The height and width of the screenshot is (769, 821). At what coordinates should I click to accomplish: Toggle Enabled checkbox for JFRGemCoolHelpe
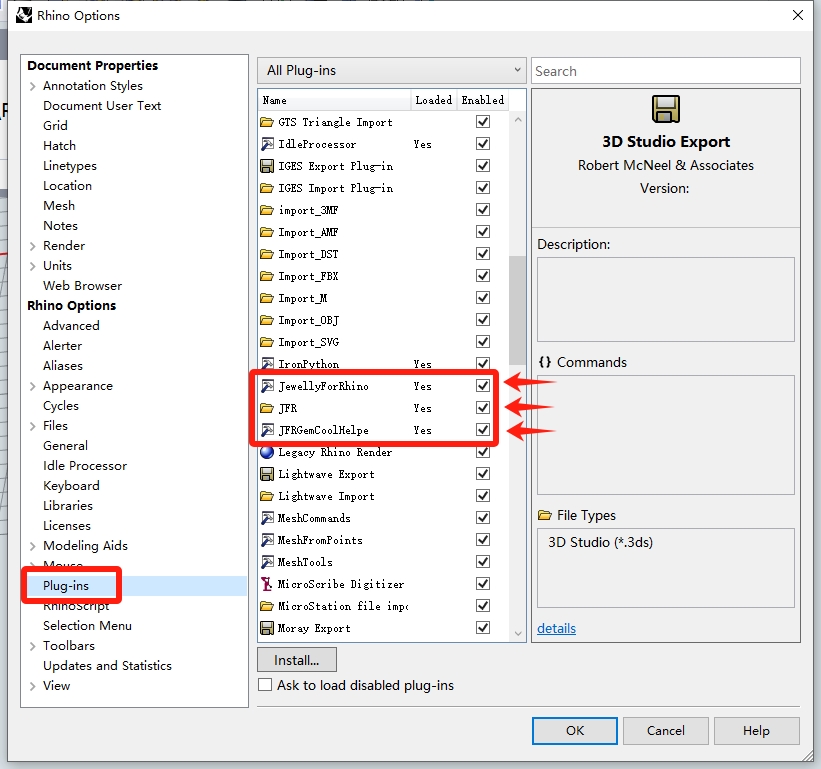[483, 429]
